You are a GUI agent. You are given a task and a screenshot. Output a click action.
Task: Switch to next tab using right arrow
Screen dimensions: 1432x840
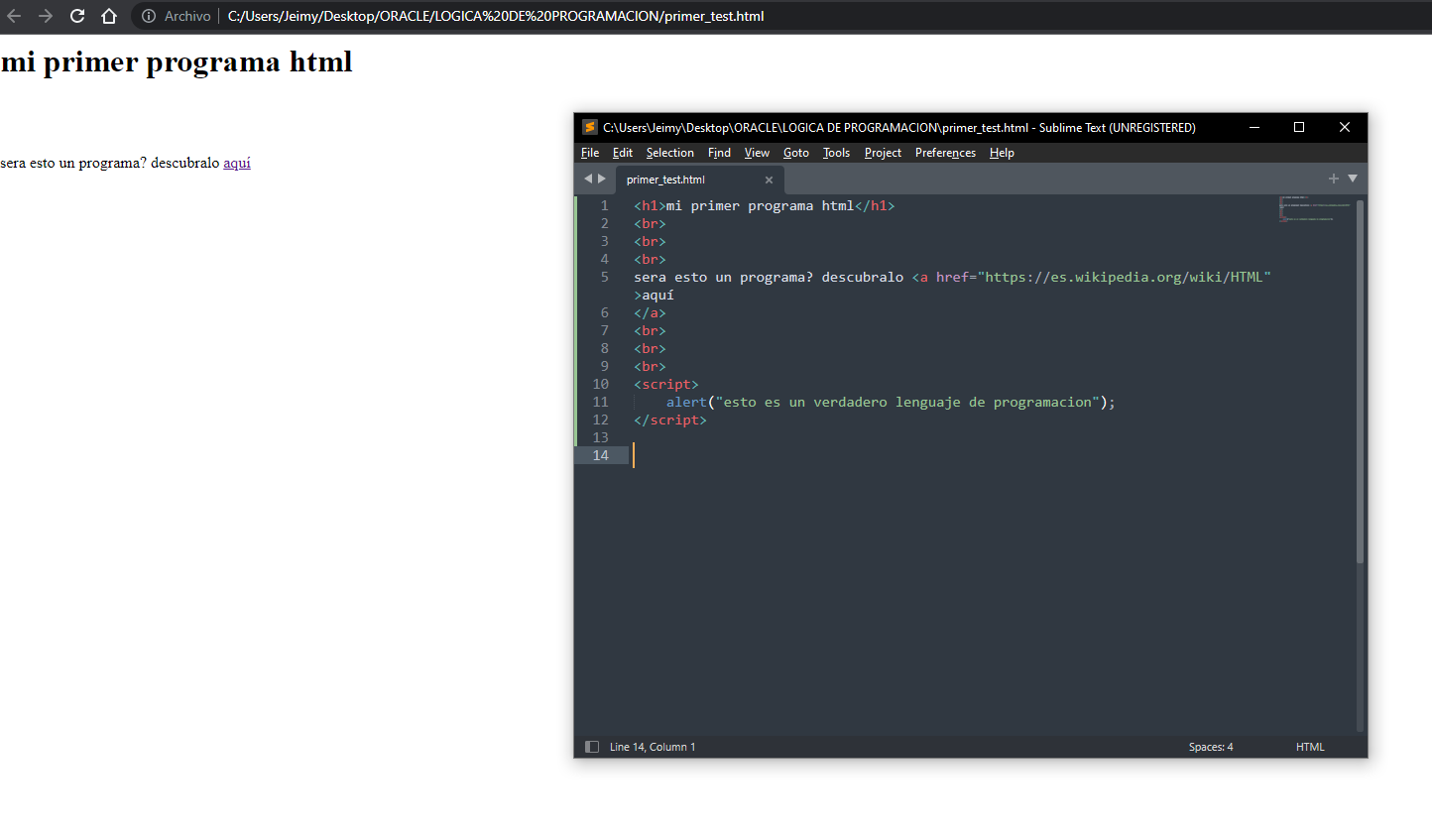pyautogui.click(x=602, y=179)
